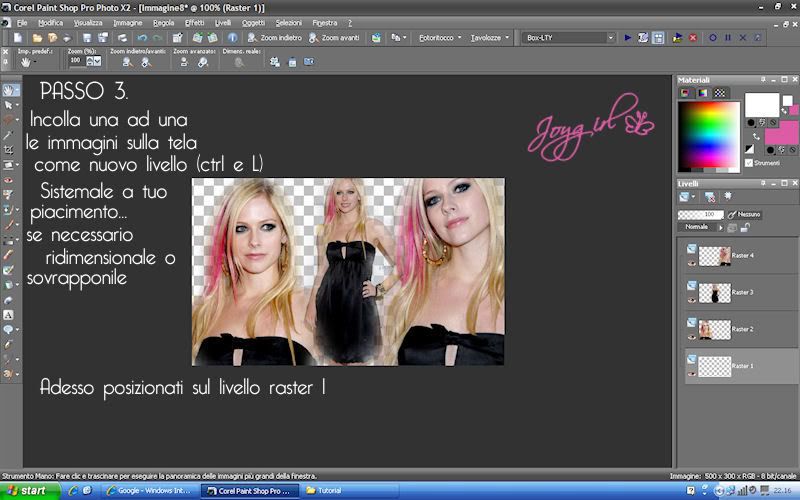Toggle the script output palette button

pos(658,38)
